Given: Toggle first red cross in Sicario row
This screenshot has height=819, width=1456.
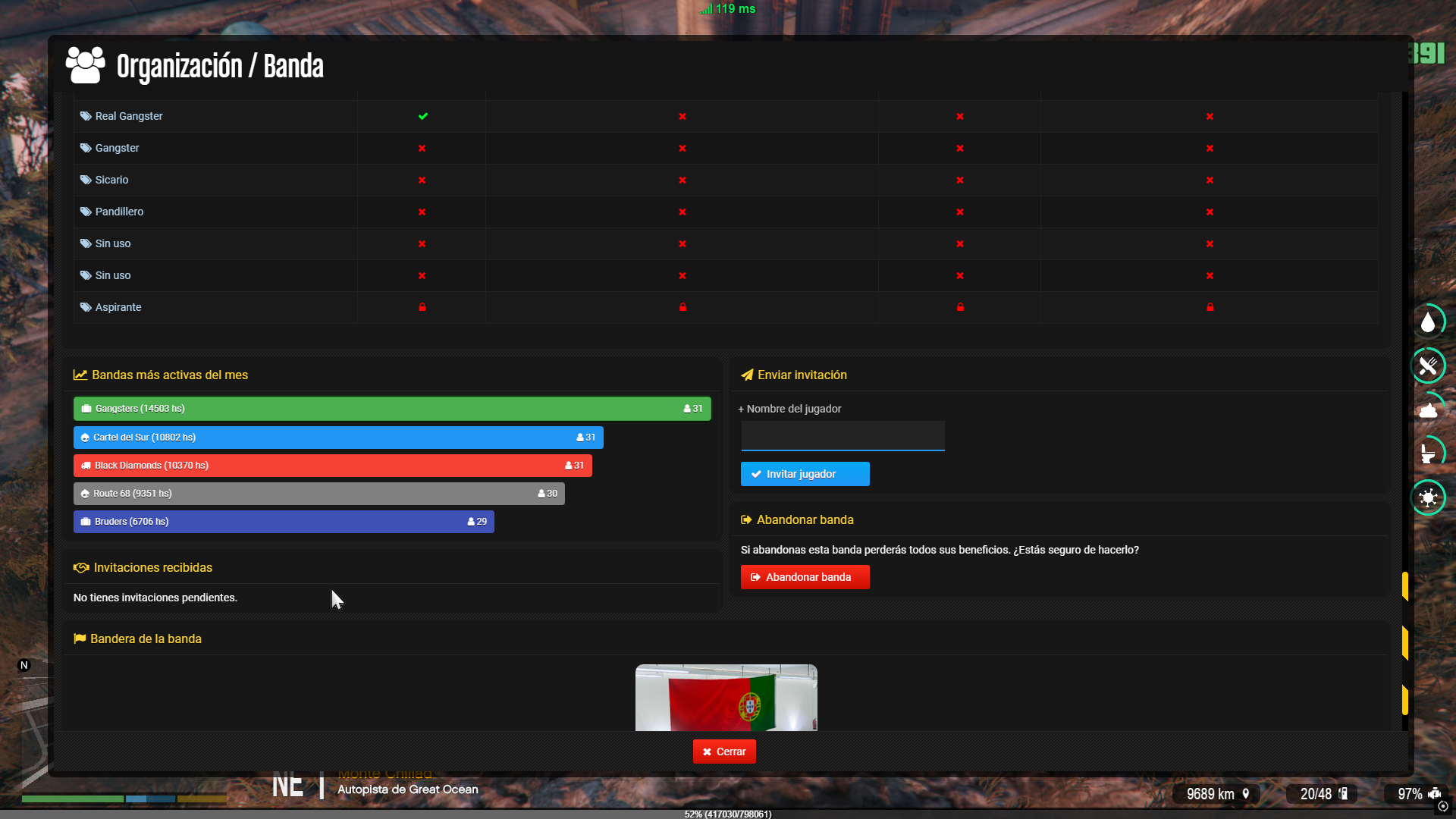Looking at the screenshot, I should [x=422, y=180].
